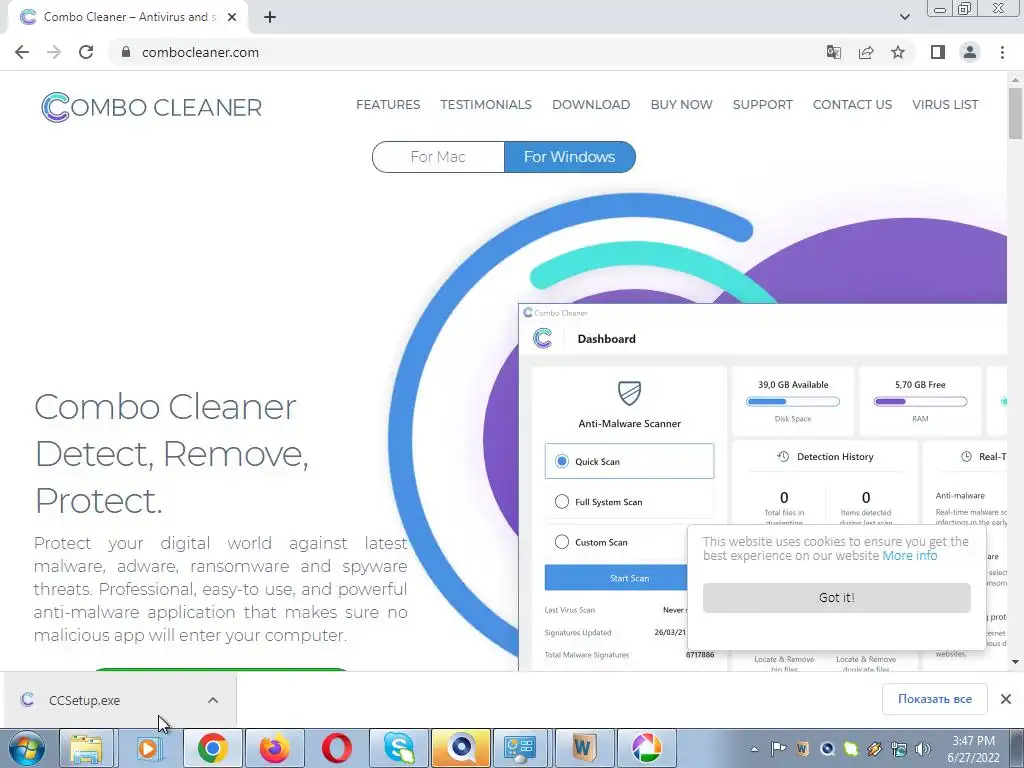
Task: Launch Firefox from the taskbar
Action: click(274, 748)
